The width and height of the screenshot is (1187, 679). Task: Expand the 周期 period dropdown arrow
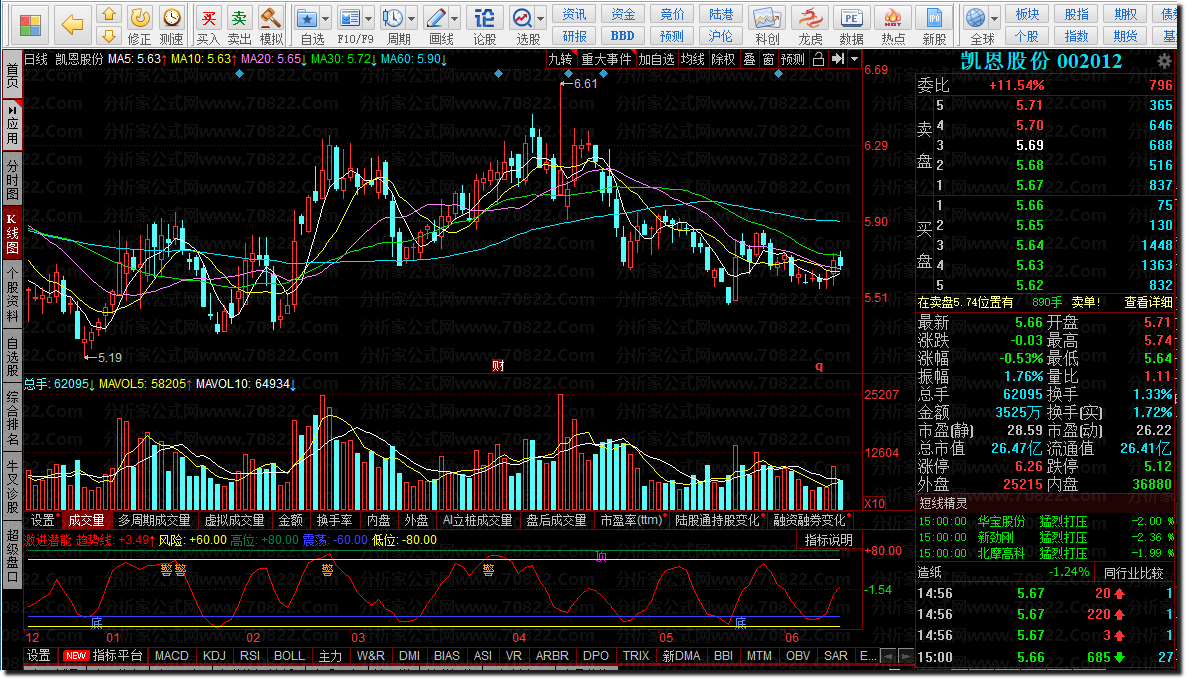click(412, 19)
